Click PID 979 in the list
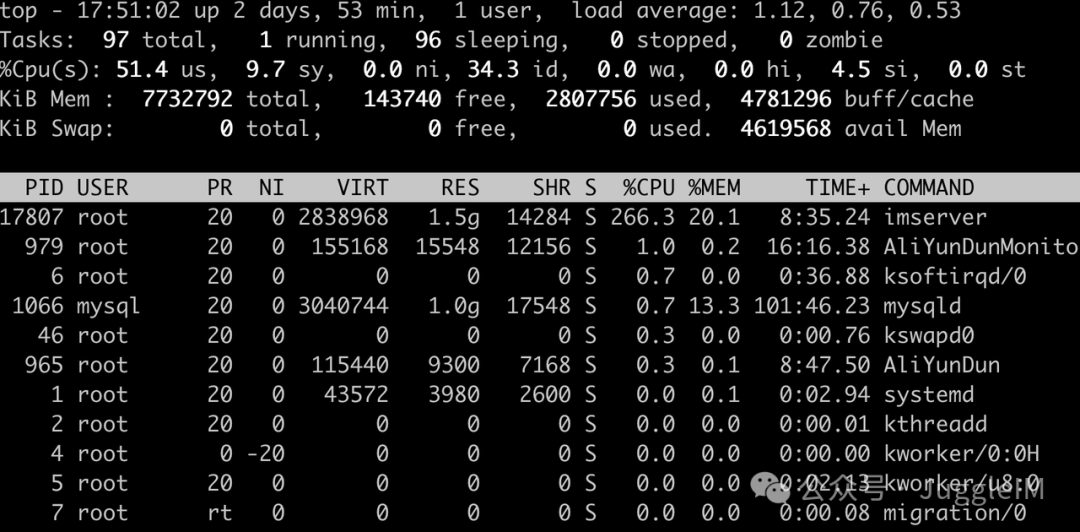 tap(44, 247)
